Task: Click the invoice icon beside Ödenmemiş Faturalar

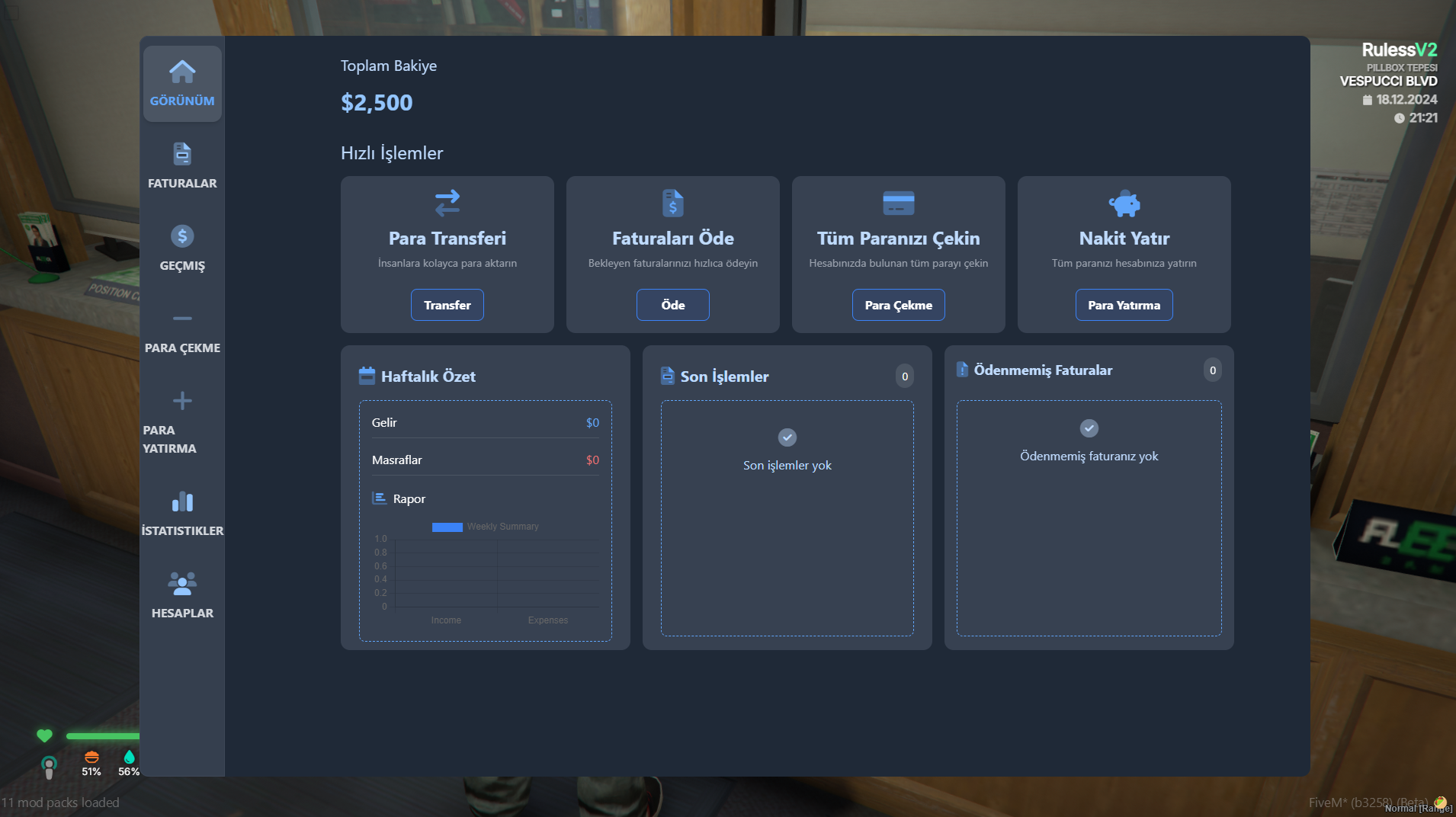Action: [962, 370]
